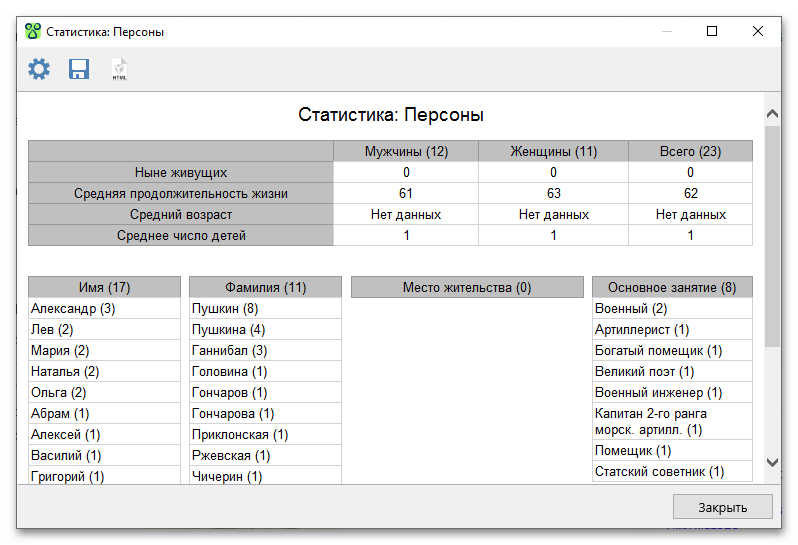Select occupation Артиллерист (1)
This screenshot has height=545, width=798.
click(x=672, y=330)
